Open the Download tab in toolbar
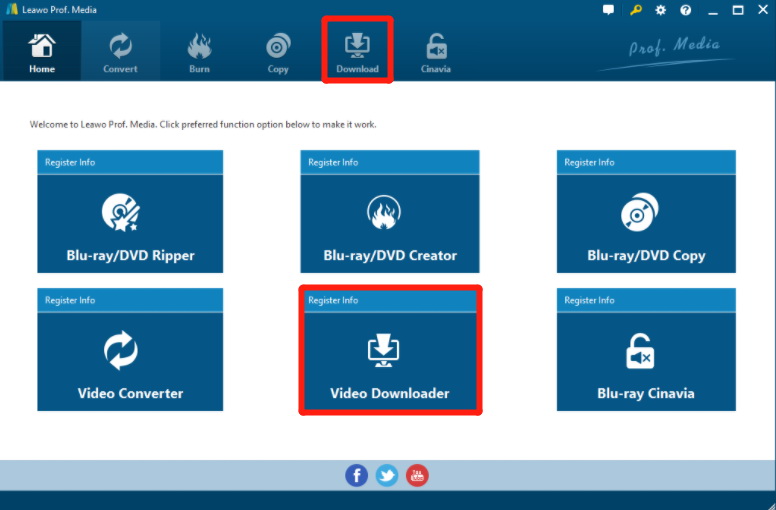The width and height of the screenshot is (776, 510). pos(357,52)
